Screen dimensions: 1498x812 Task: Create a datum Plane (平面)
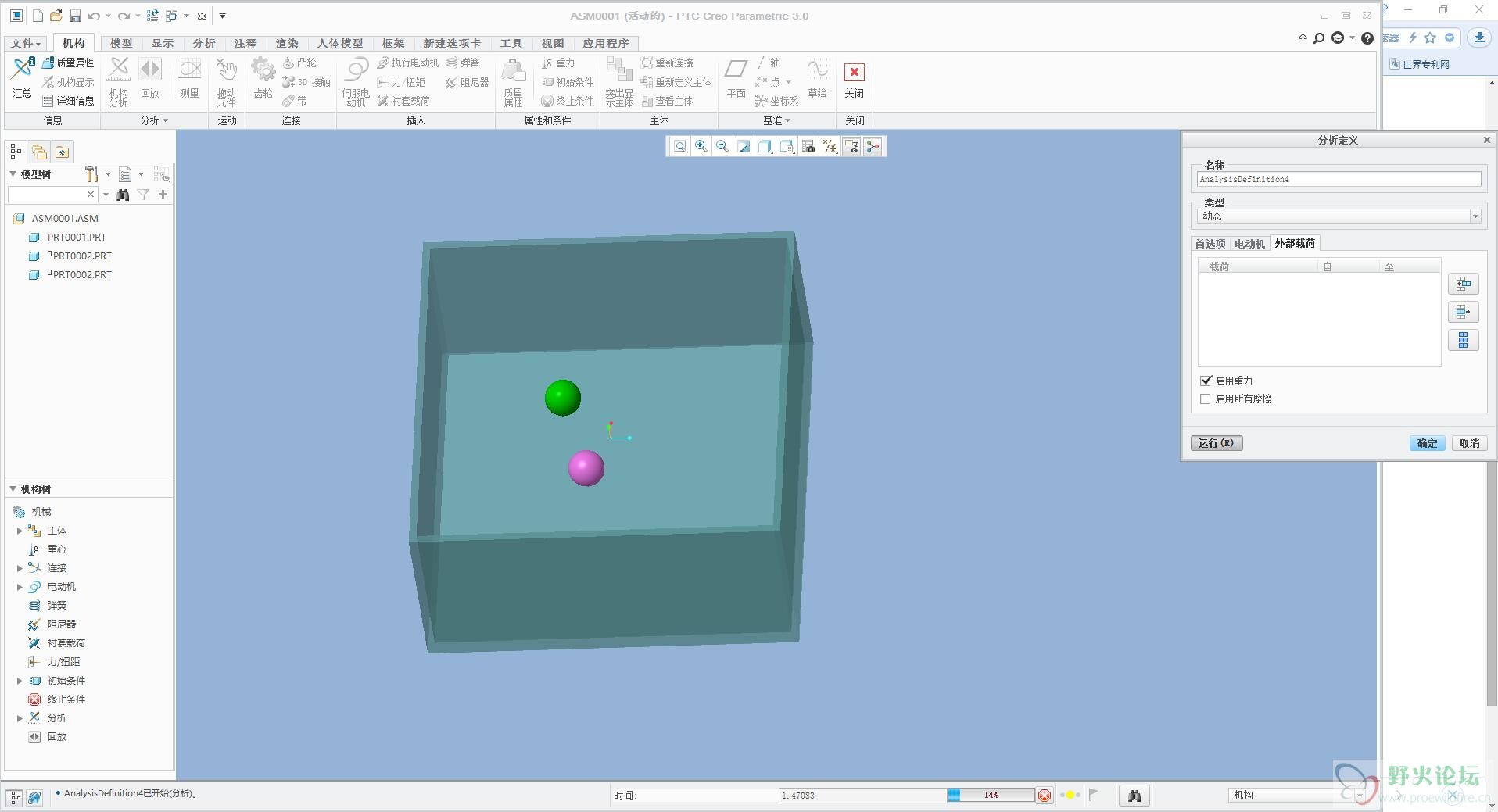pyautogui.click(x=736, y=77)
